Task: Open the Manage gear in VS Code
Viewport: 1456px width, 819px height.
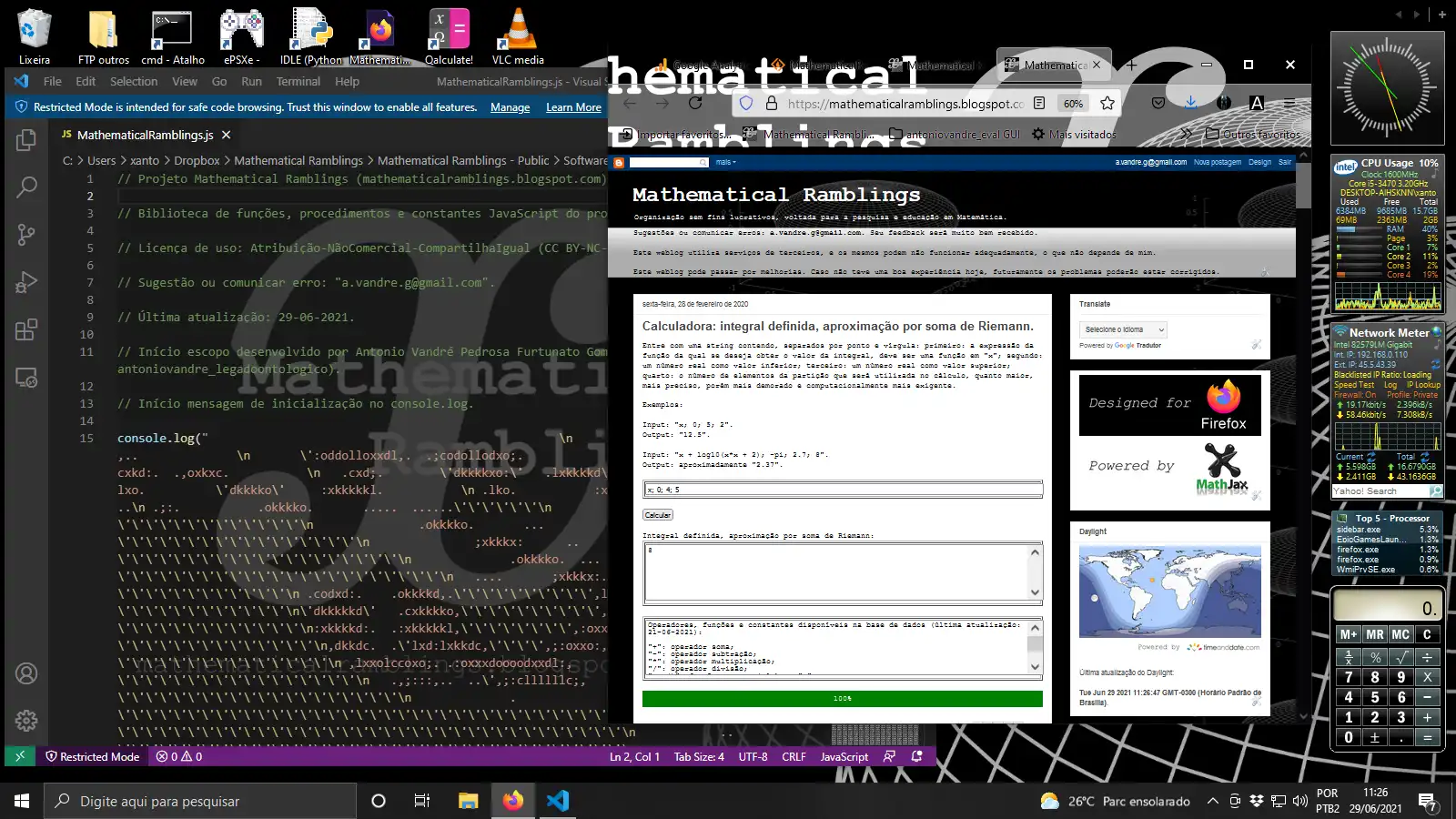Action: pos(26,721)
